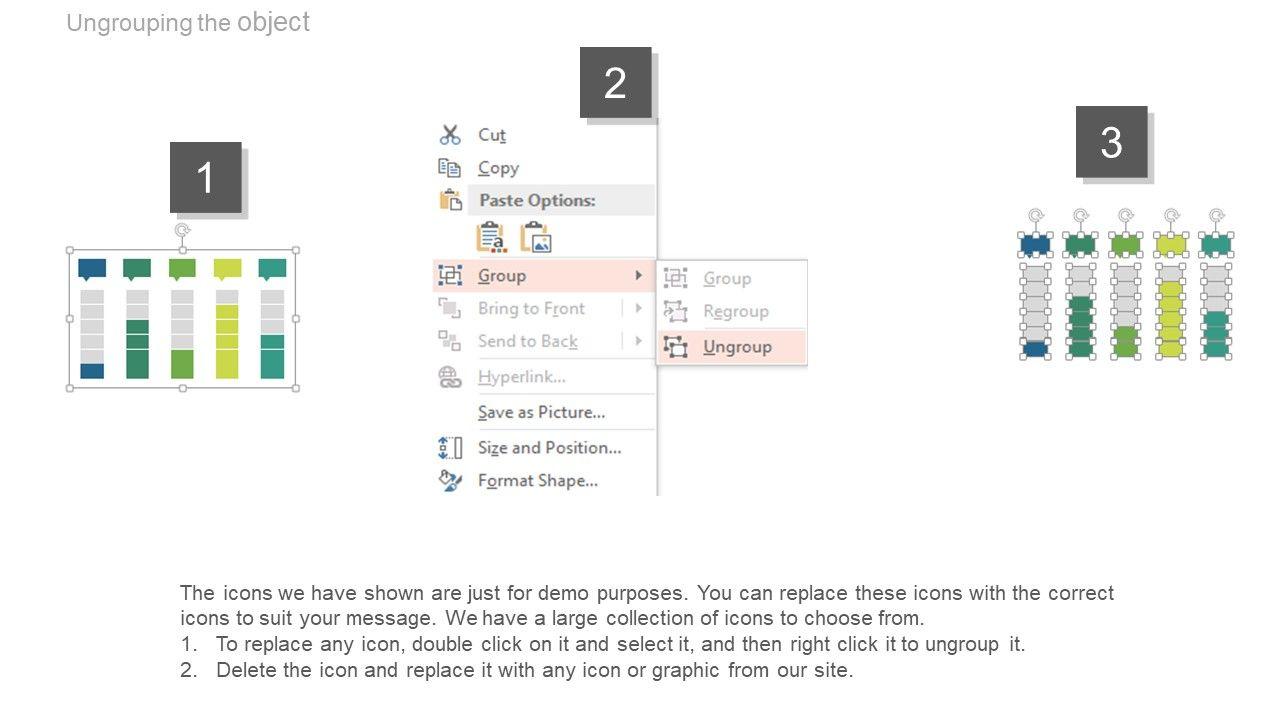The height and width of the screenshot is (720, 1280).
Task: Expand the Send to Back submenu arrow
Action: coord(638,341)
